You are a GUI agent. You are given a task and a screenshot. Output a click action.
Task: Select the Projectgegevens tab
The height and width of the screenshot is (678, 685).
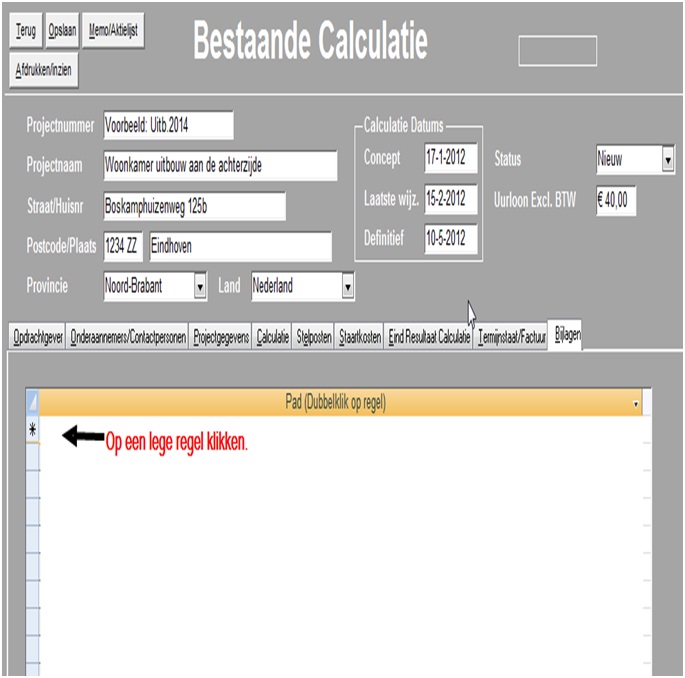click(x=221, y=339)
